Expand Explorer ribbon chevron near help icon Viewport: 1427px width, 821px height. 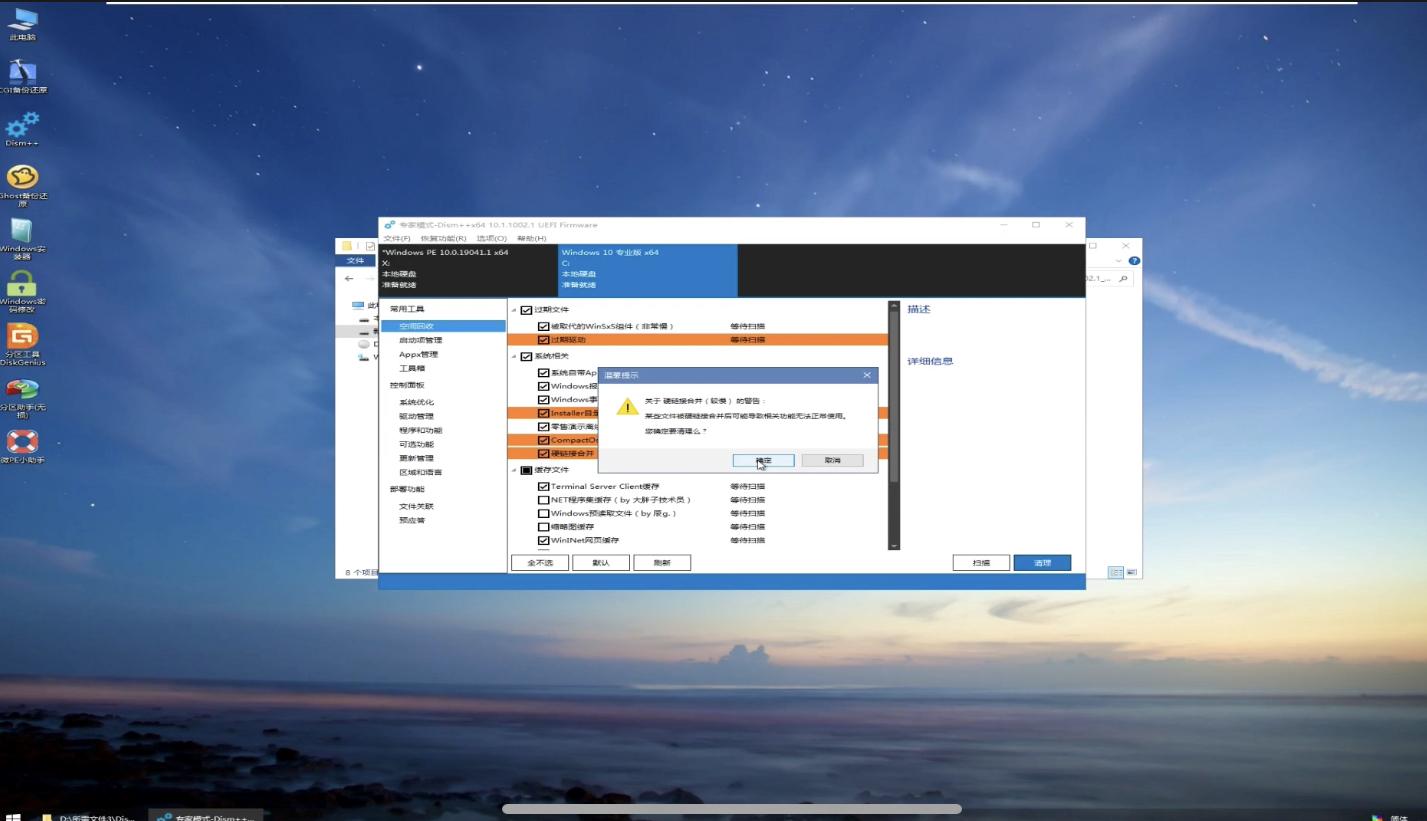tap(1118, 261)
